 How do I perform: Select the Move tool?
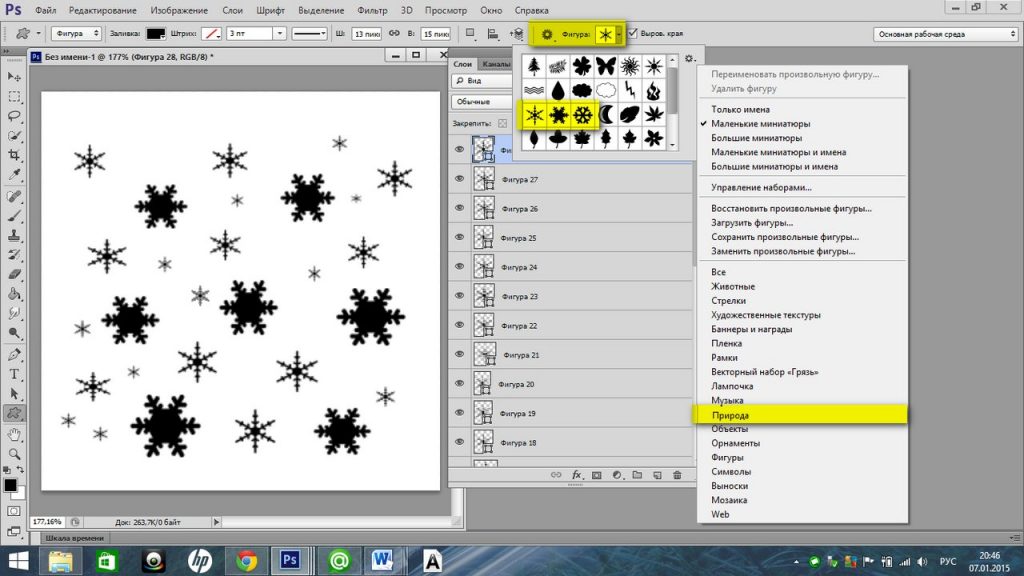14,77
